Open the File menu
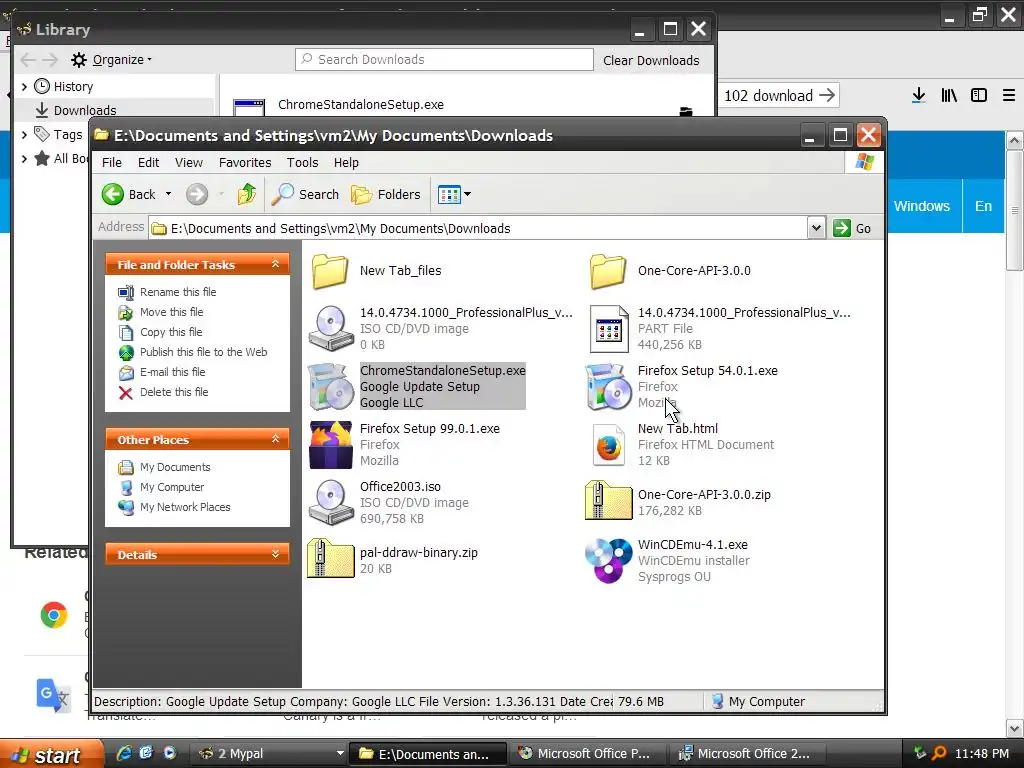 tap(112, 163)
